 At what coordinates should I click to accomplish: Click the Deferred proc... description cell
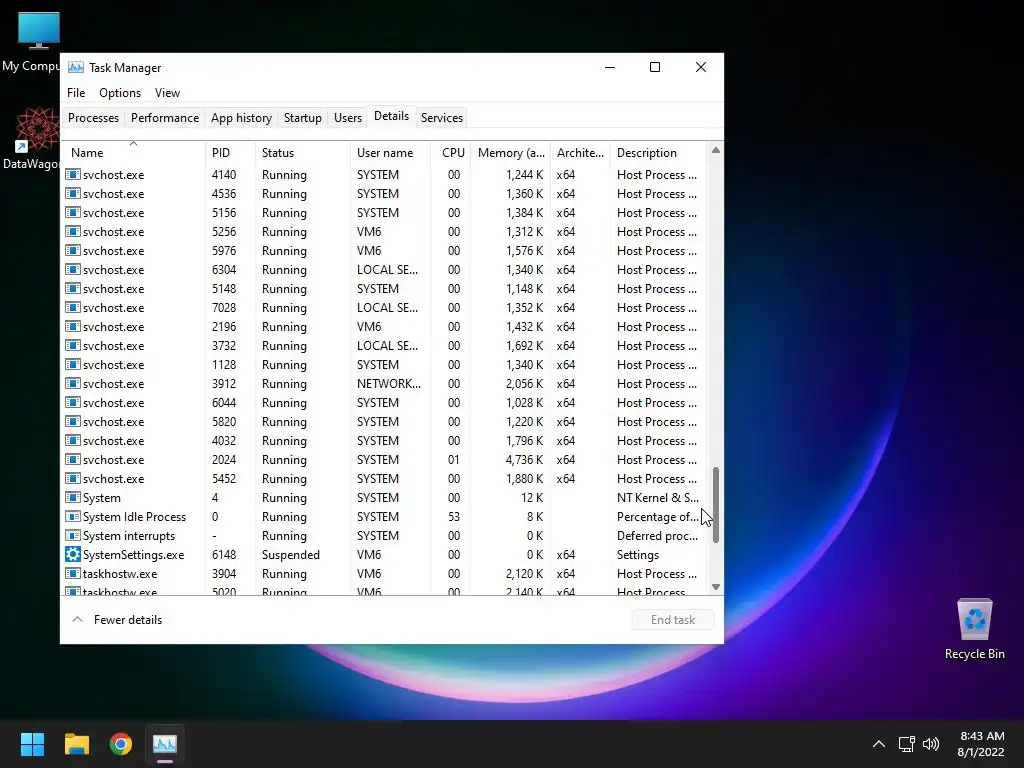click(657, 536)
